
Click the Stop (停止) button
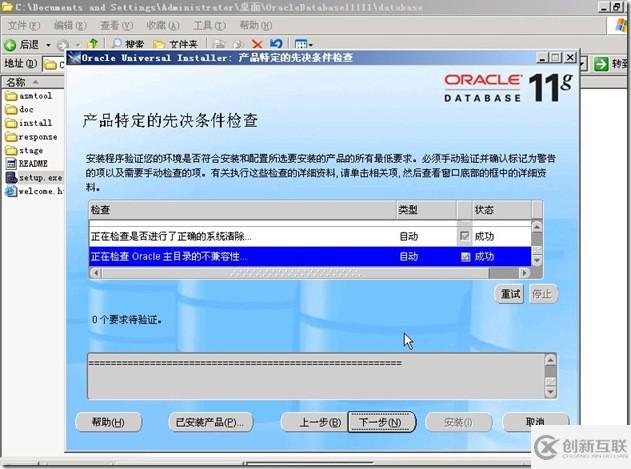pyautogui.click(x=542, y=294)
